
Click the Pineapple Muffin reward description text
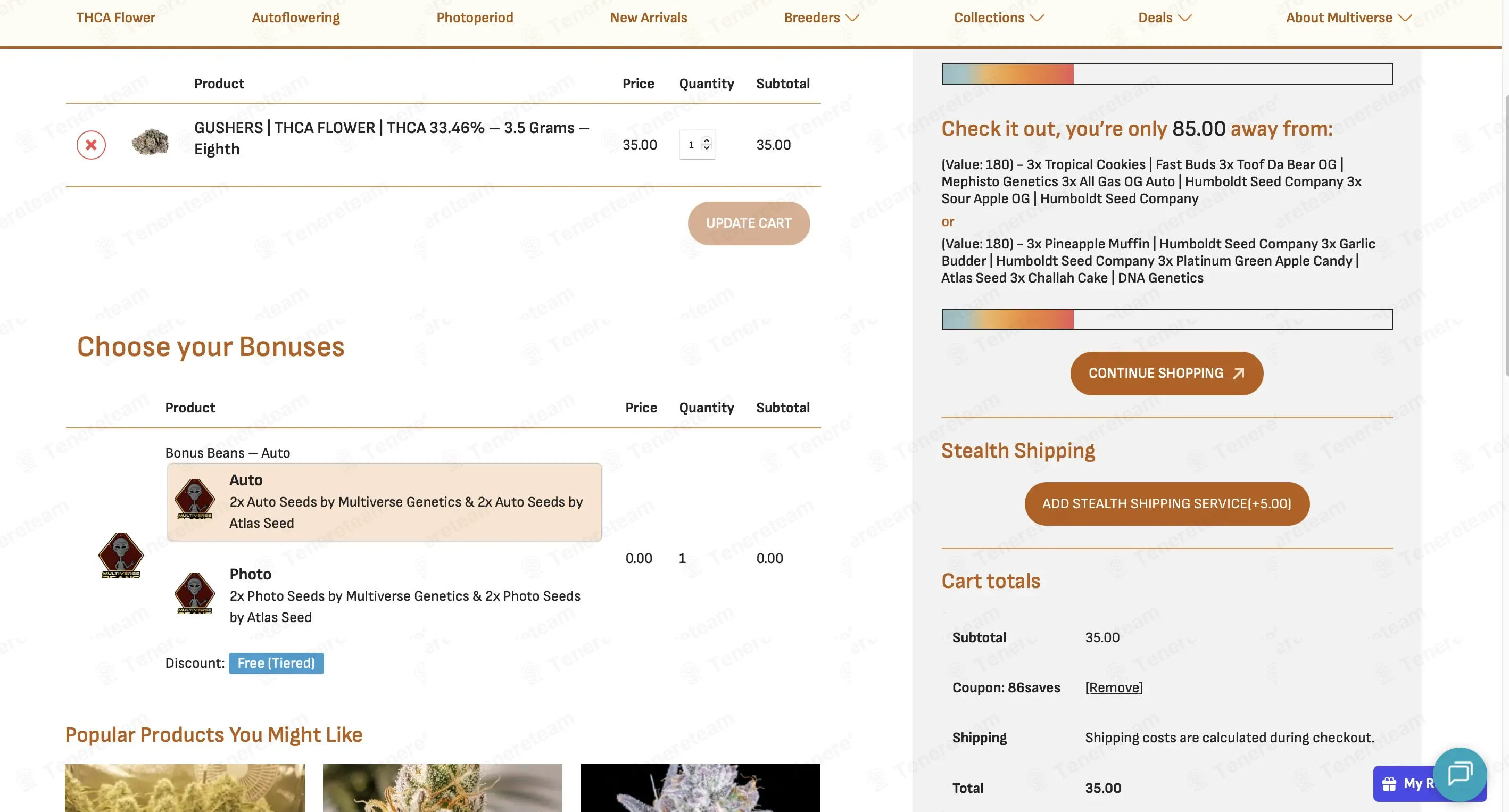[1158, 261]
